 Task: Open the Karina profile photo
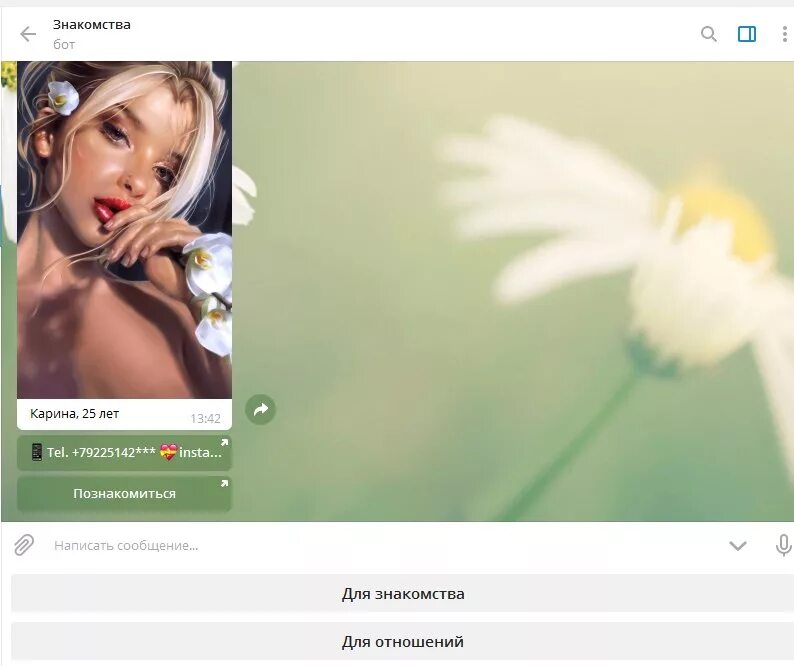[125, 230]
